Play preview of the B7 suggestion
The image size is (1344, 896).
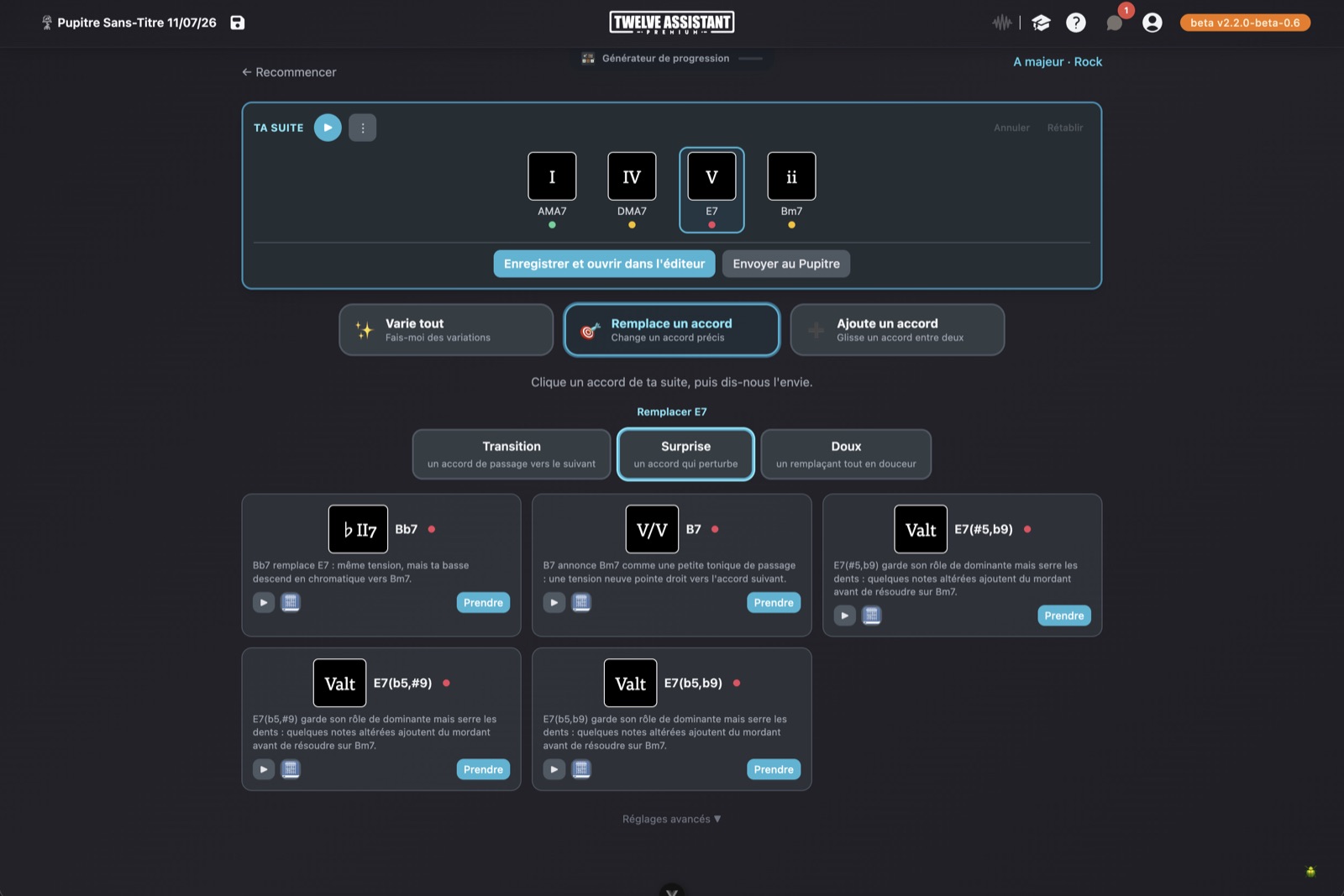[x=554, y=602]
